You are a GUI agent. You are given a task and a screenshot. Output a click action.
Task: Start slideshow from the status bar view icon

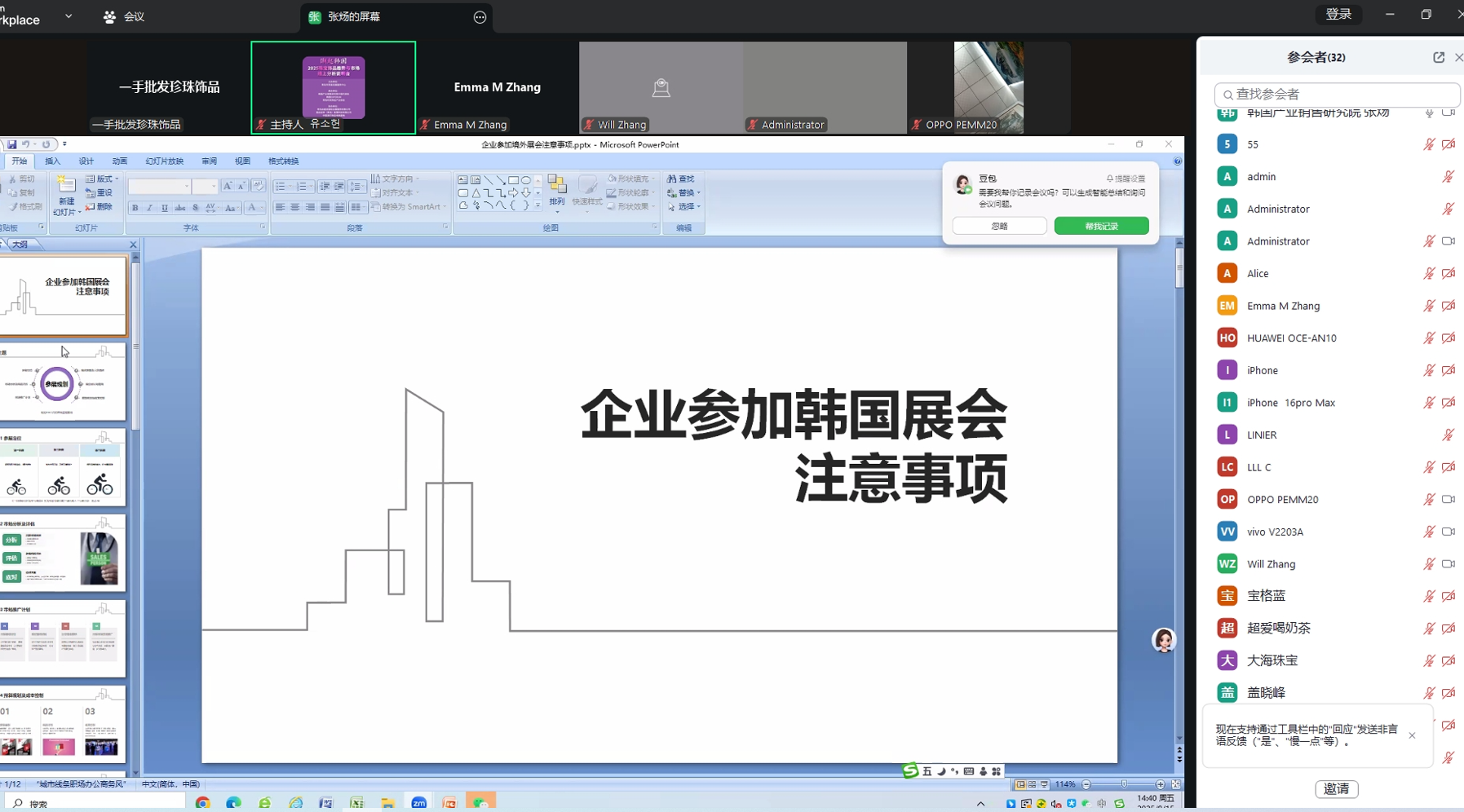pos(1045,784)
